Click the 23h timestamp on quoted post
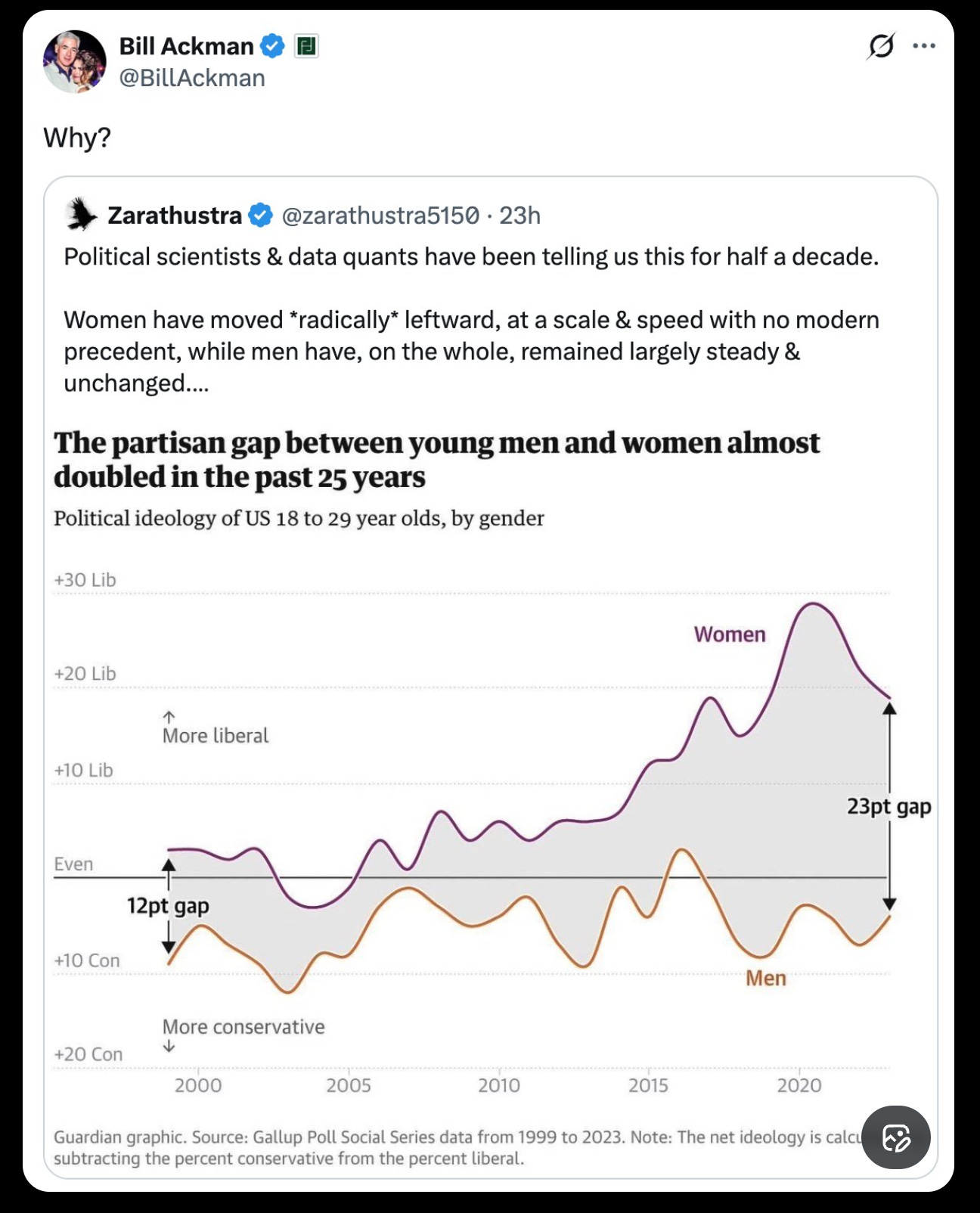 coord(520,216)
